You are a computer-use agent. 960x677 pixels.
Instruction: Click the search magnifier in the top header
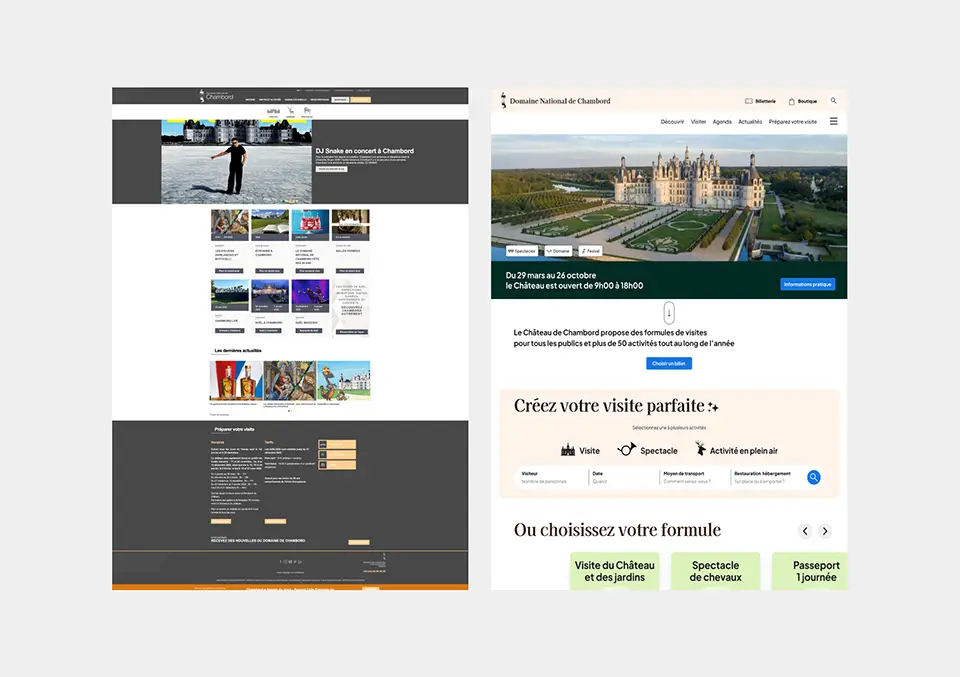[x=833, y=101]
